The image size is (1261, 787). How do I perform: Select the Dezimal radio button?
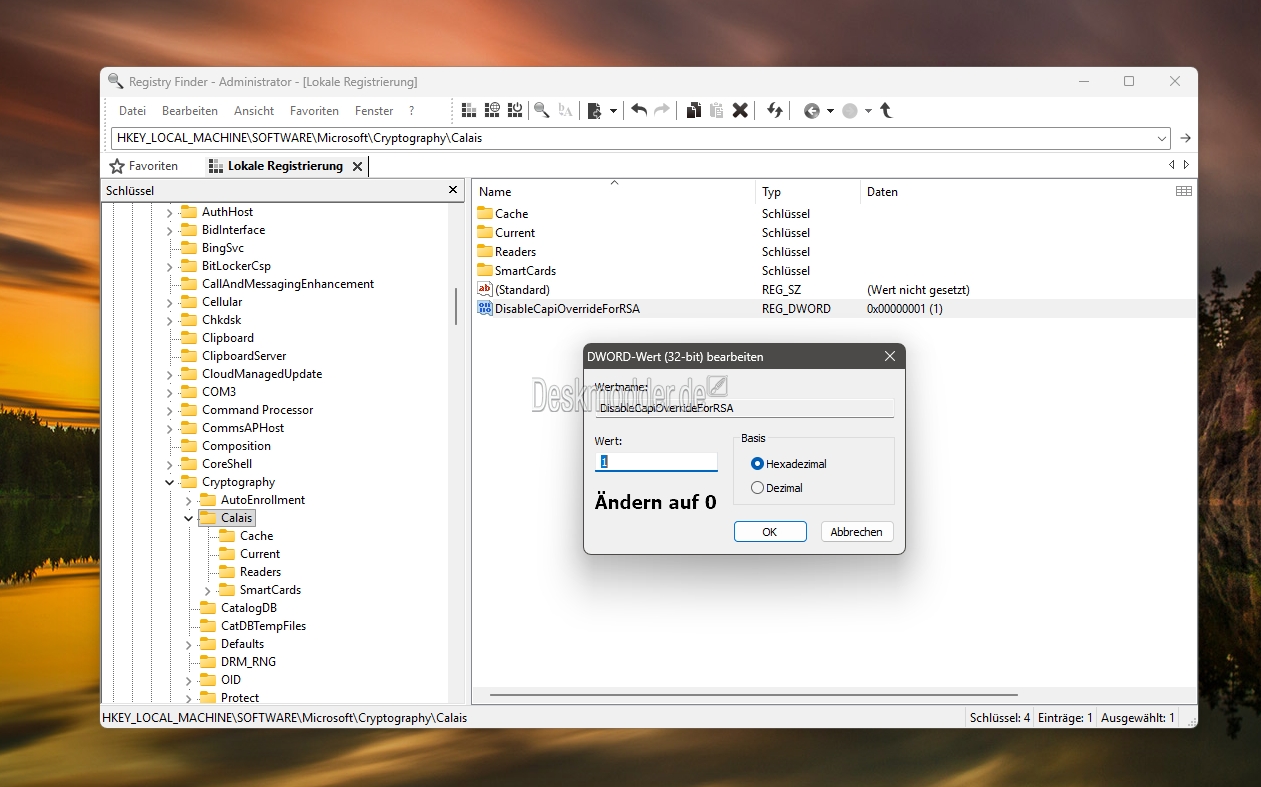click(x=757, y=488)
